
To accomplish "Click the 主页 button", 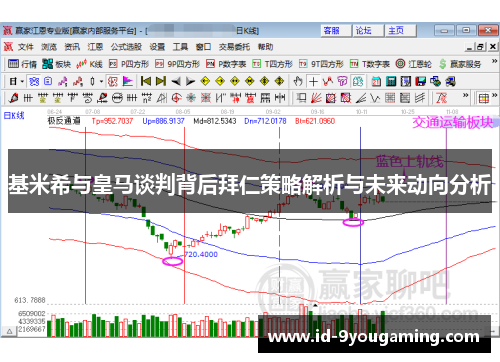I will coord(400,31).
